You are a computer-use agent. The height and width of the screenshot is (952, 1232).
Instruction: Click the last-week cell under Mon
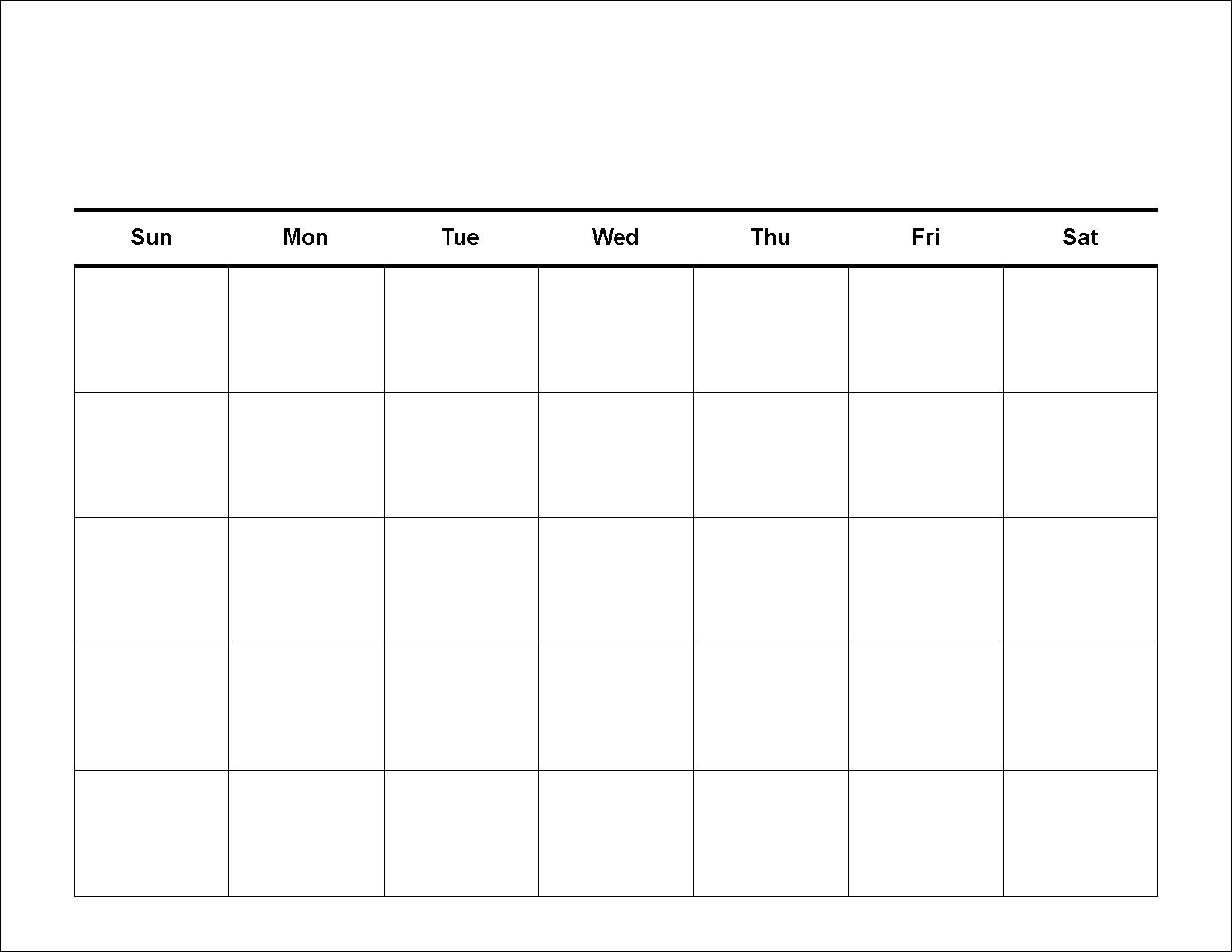pyautogui.click(x=306, y=833)
